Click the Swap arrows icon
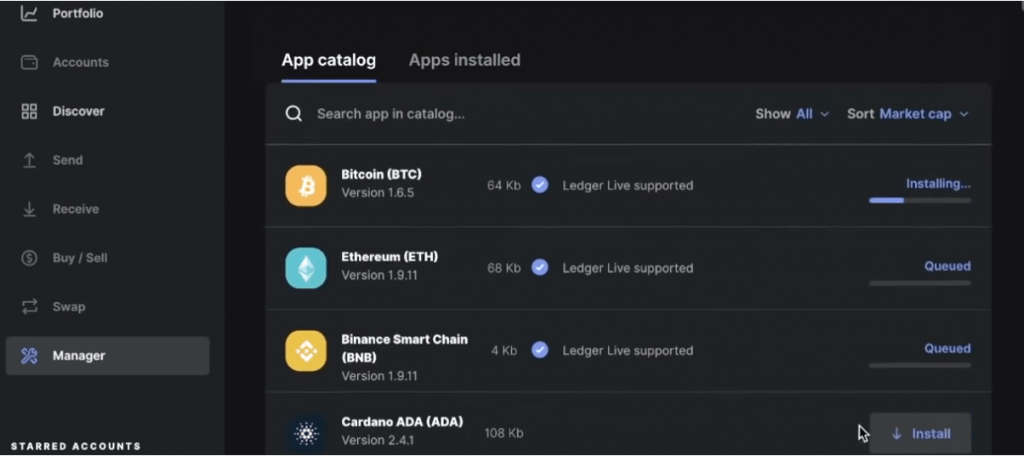 click(29, 306)
